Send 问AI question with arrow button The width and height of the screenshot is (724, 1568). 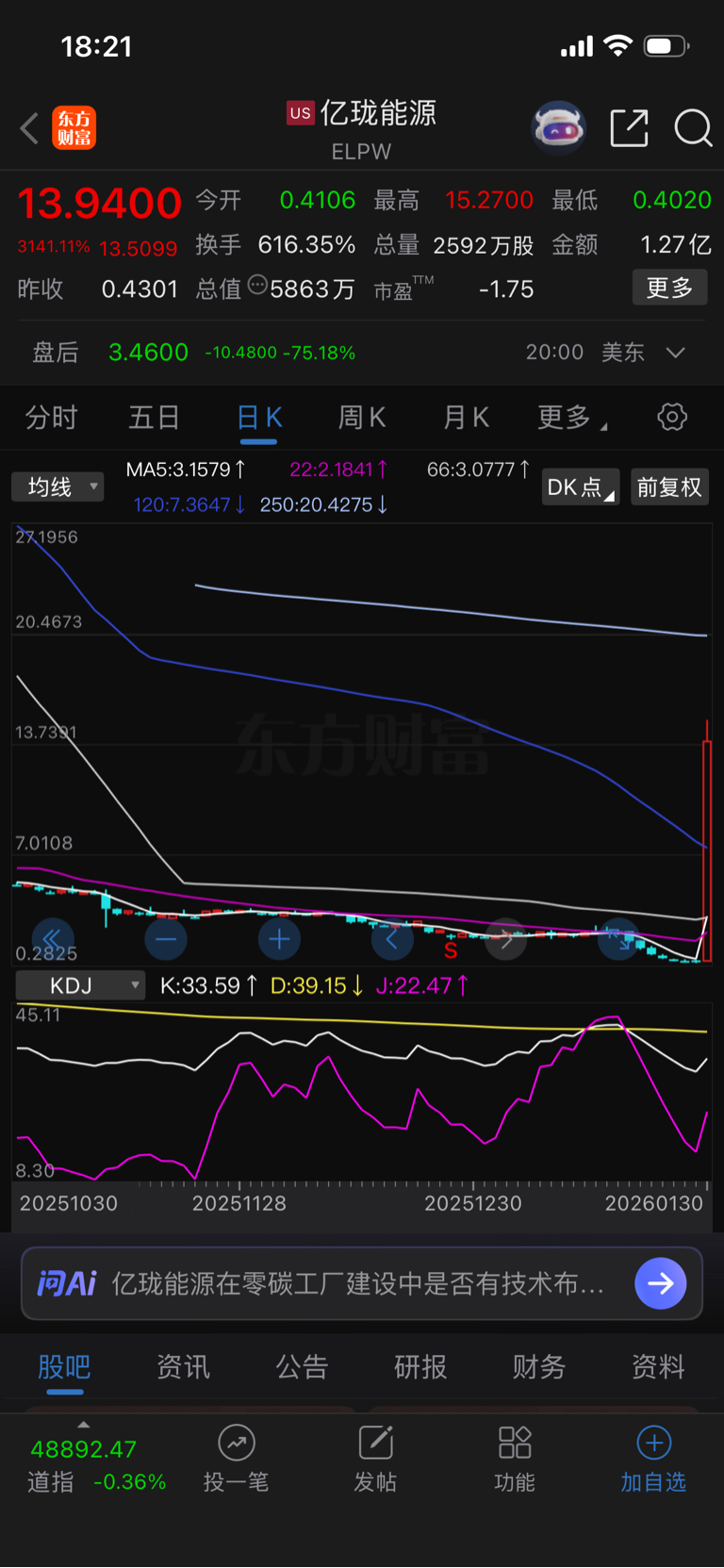(x=661, y=1283)
